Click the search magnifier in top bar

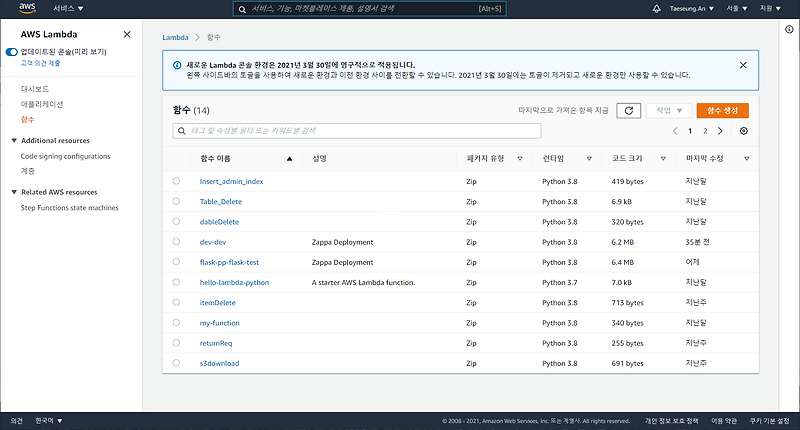(x=242, y=9)
